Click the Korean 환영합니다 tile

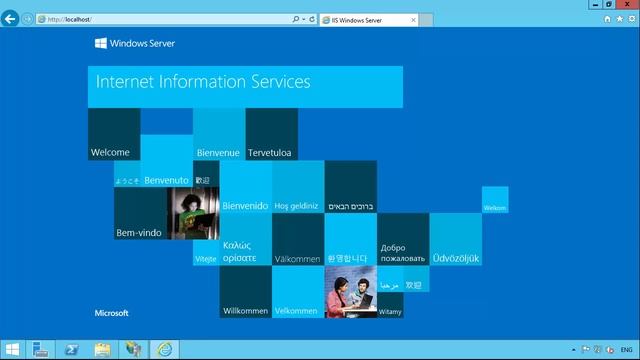[351, 239]
